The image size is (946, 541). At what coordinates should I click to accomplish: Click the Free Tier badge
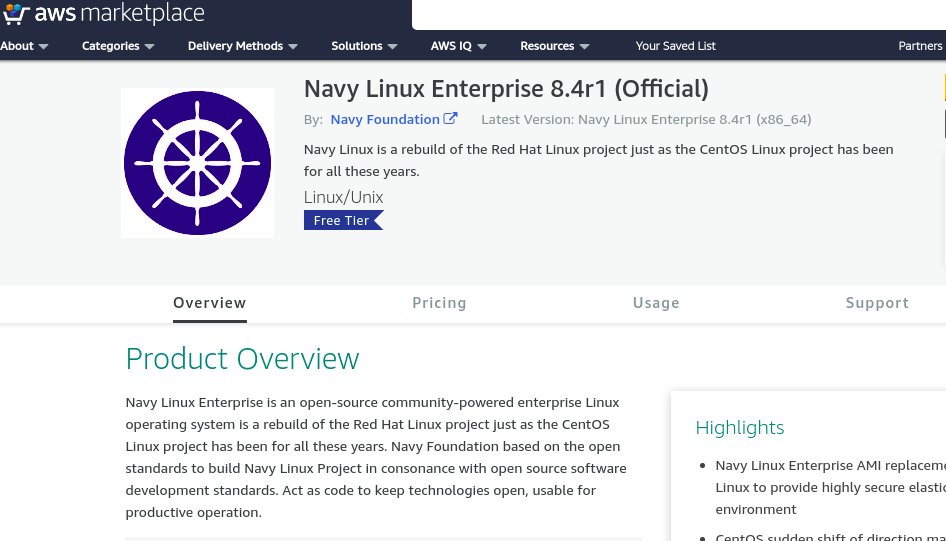pyautogui.click(x=343, y=221)
